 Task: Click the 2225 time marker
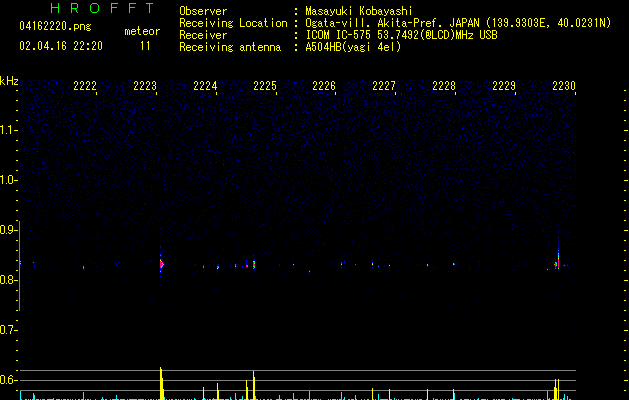click(265, 86)
